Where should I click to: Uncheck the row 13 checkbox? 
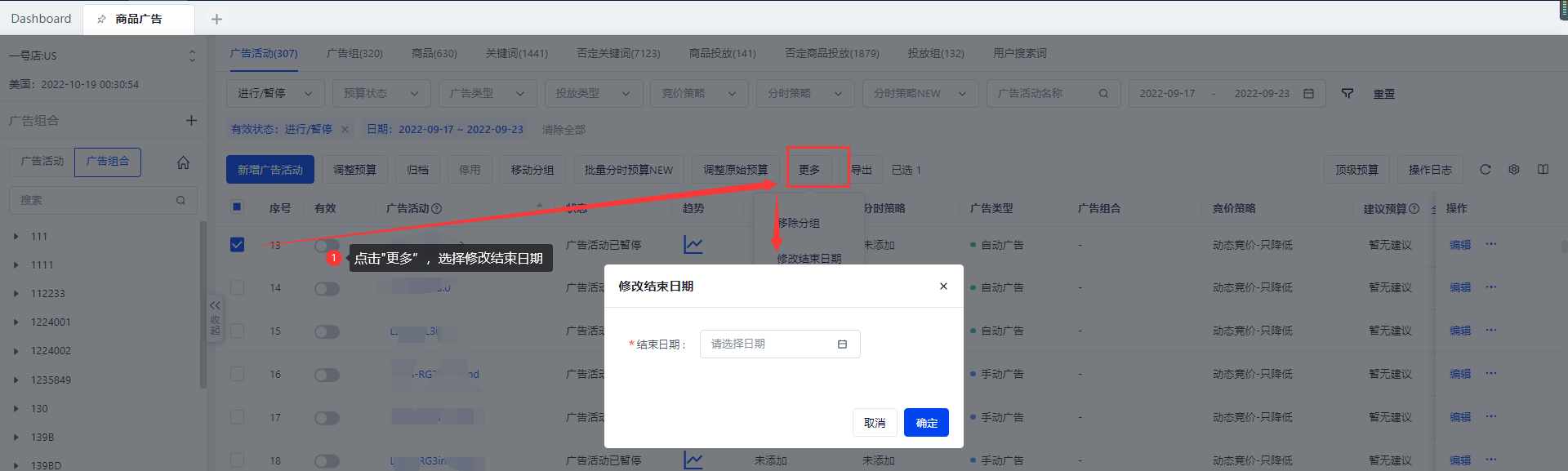click(x=237, y=244)
